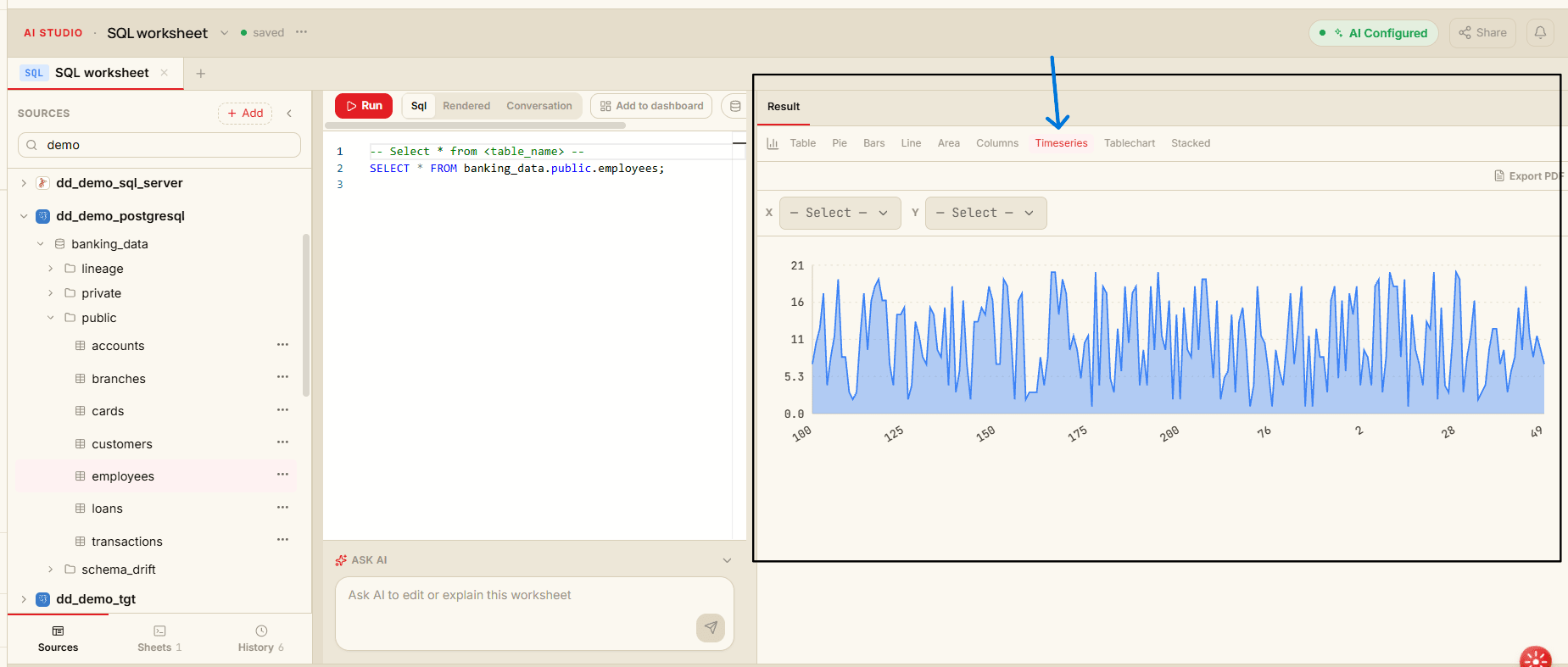Viewport: 1568px width, 667px height.
Task: Switch result view to Columns chart
Action: click(x=997, y=143)
